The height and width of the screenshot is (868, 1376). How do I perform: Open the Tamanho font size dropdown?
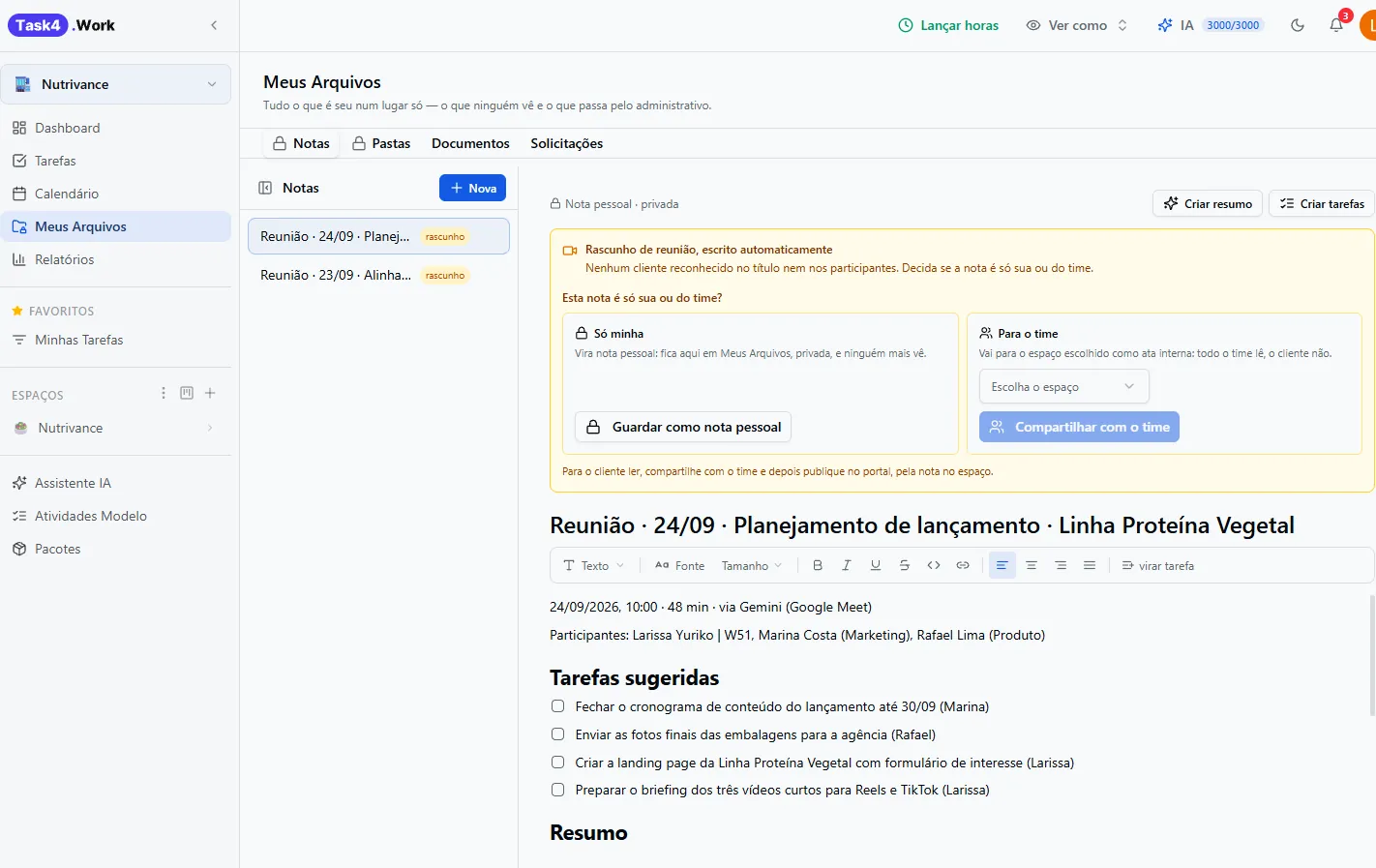(751, 565)
